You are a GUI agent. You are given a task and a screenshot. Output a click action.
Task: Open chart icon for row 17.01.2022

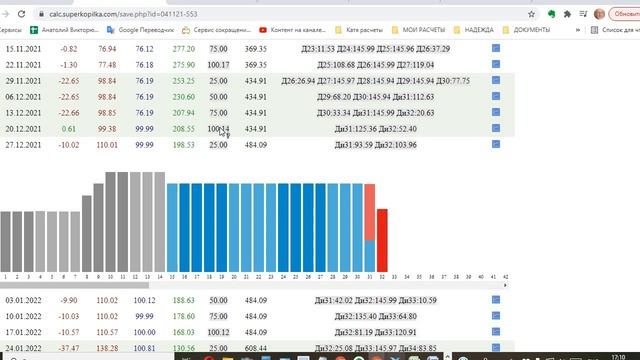coord(496,331)
